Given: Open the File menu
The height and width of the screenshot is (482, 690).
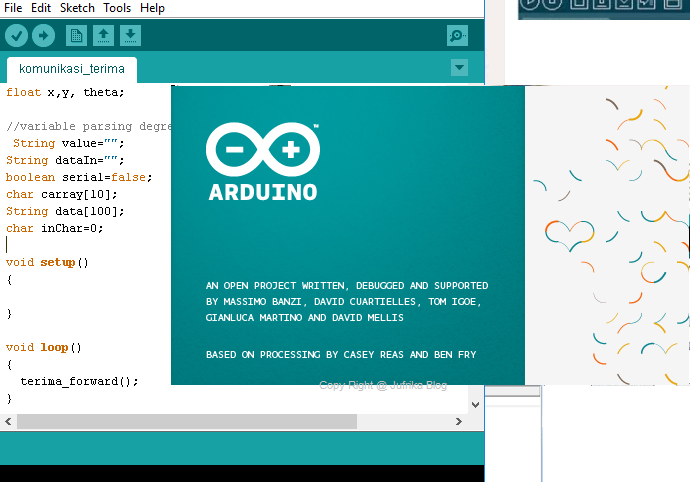Looking at the screenshot, I should click(13, 8).
